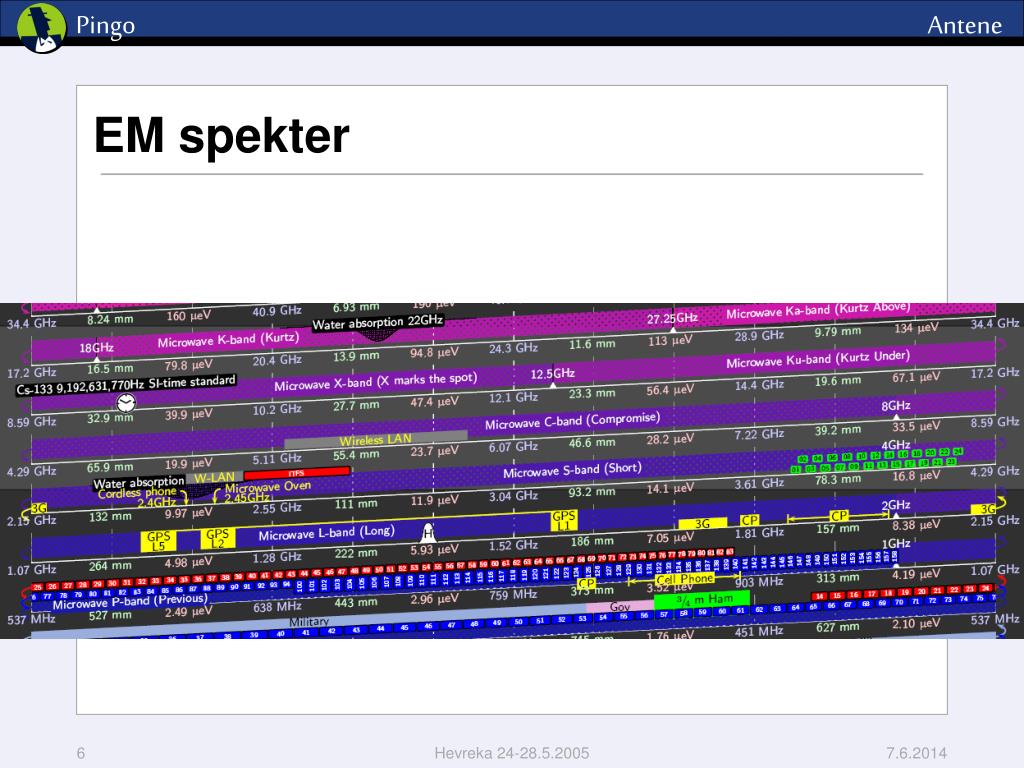Click the yellow Cell Phone label
1024x768 pixels.
coord(684,579)
